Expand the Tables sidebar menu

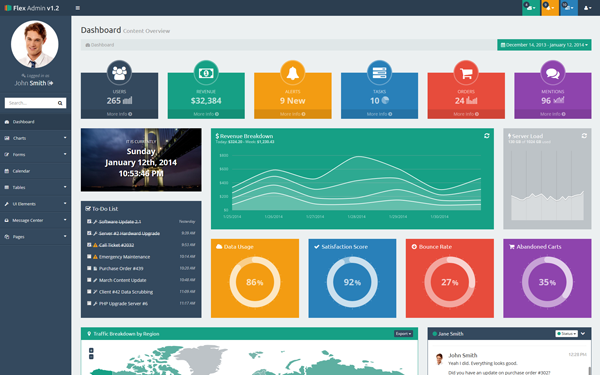point(35,188)
